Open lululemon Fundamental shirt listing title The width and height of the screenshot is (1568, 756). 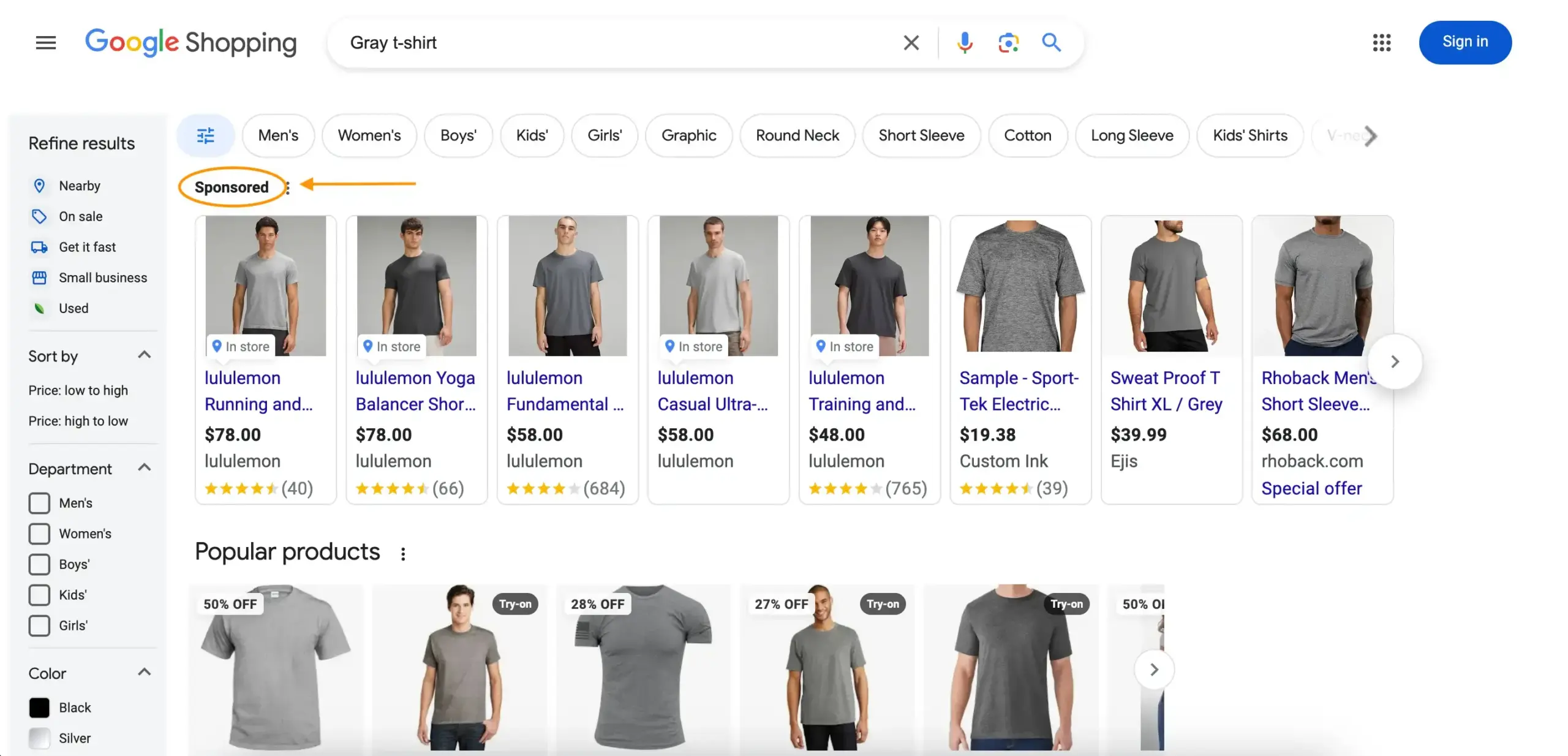click(x=565, y=391)
